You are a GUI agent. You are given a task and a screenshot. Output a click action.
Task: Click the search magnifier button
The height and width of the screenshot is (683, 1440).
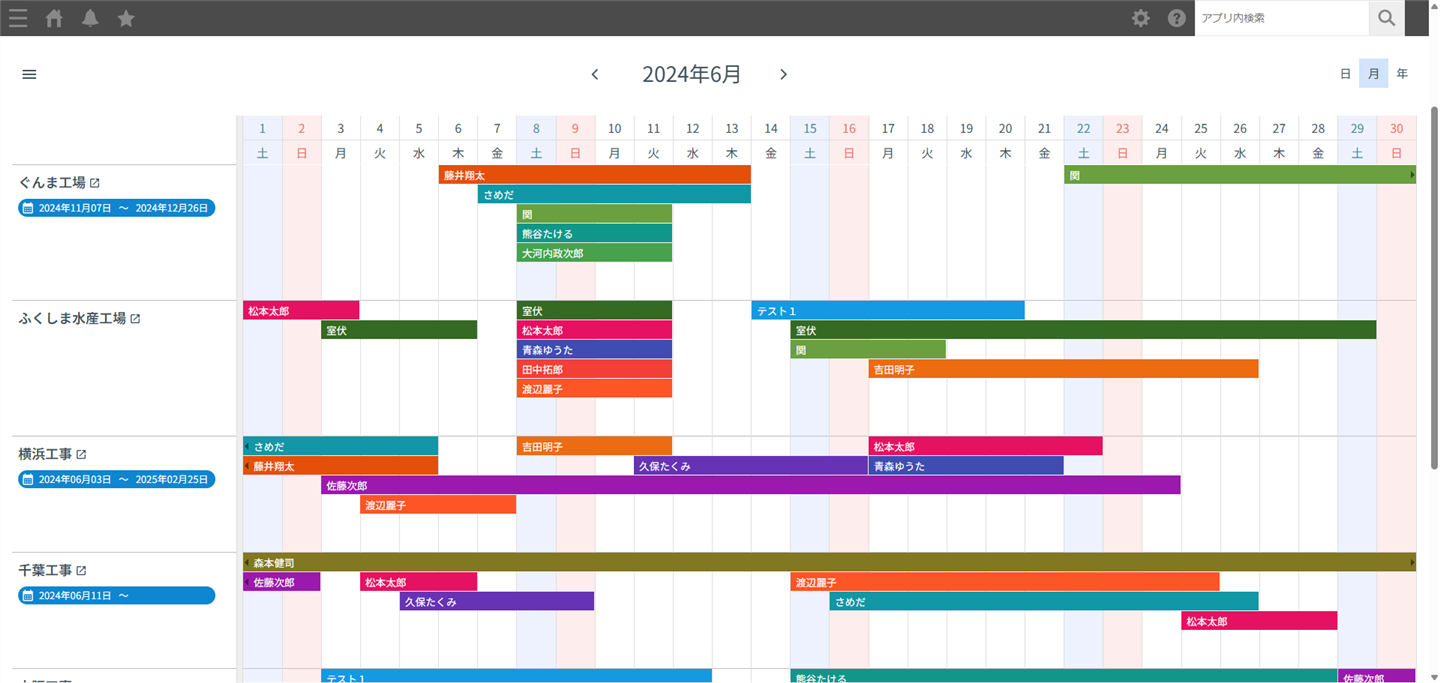click(x=1385, y=18)
